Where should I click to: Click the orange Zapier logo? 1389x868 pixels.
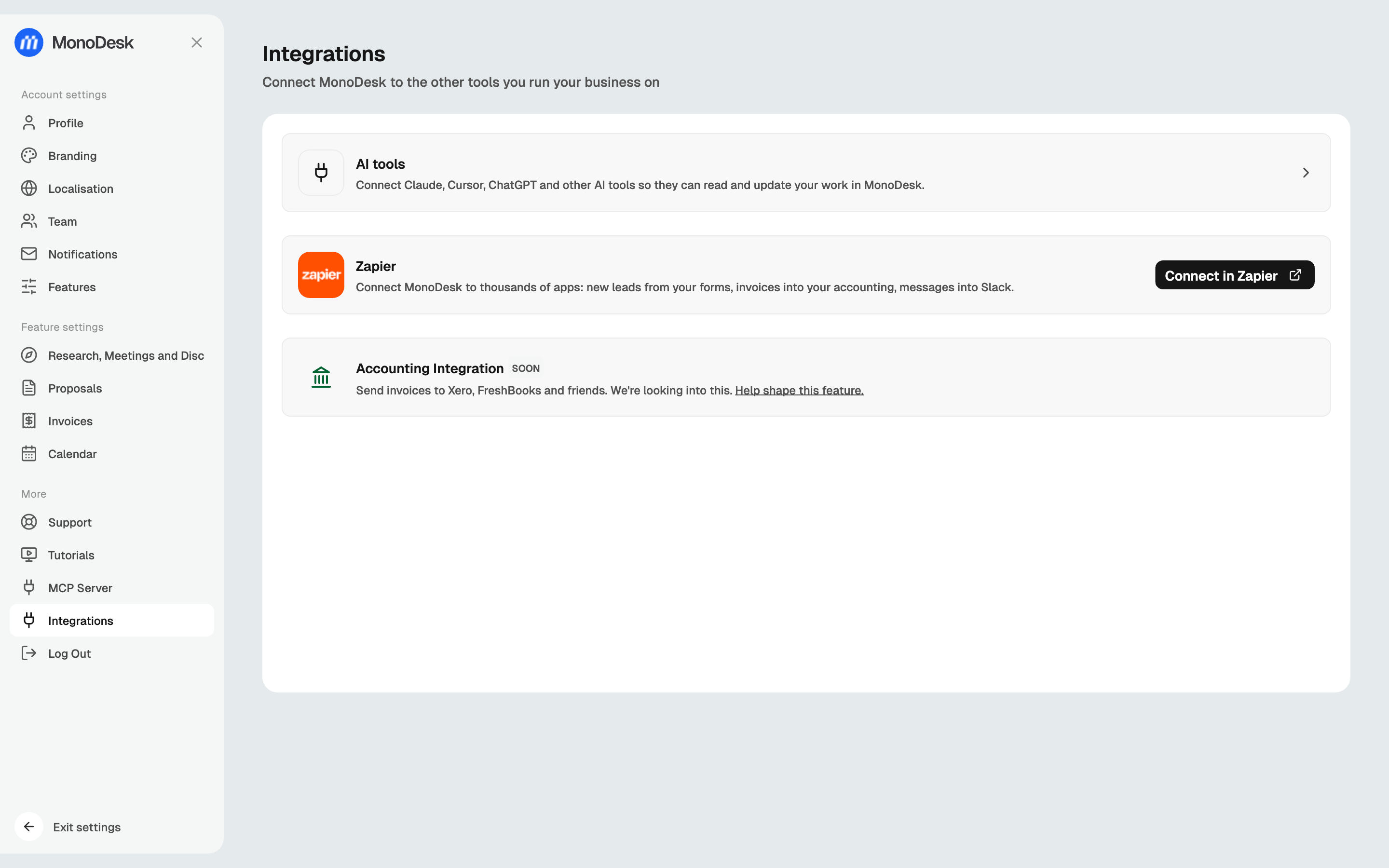[321, 275]
